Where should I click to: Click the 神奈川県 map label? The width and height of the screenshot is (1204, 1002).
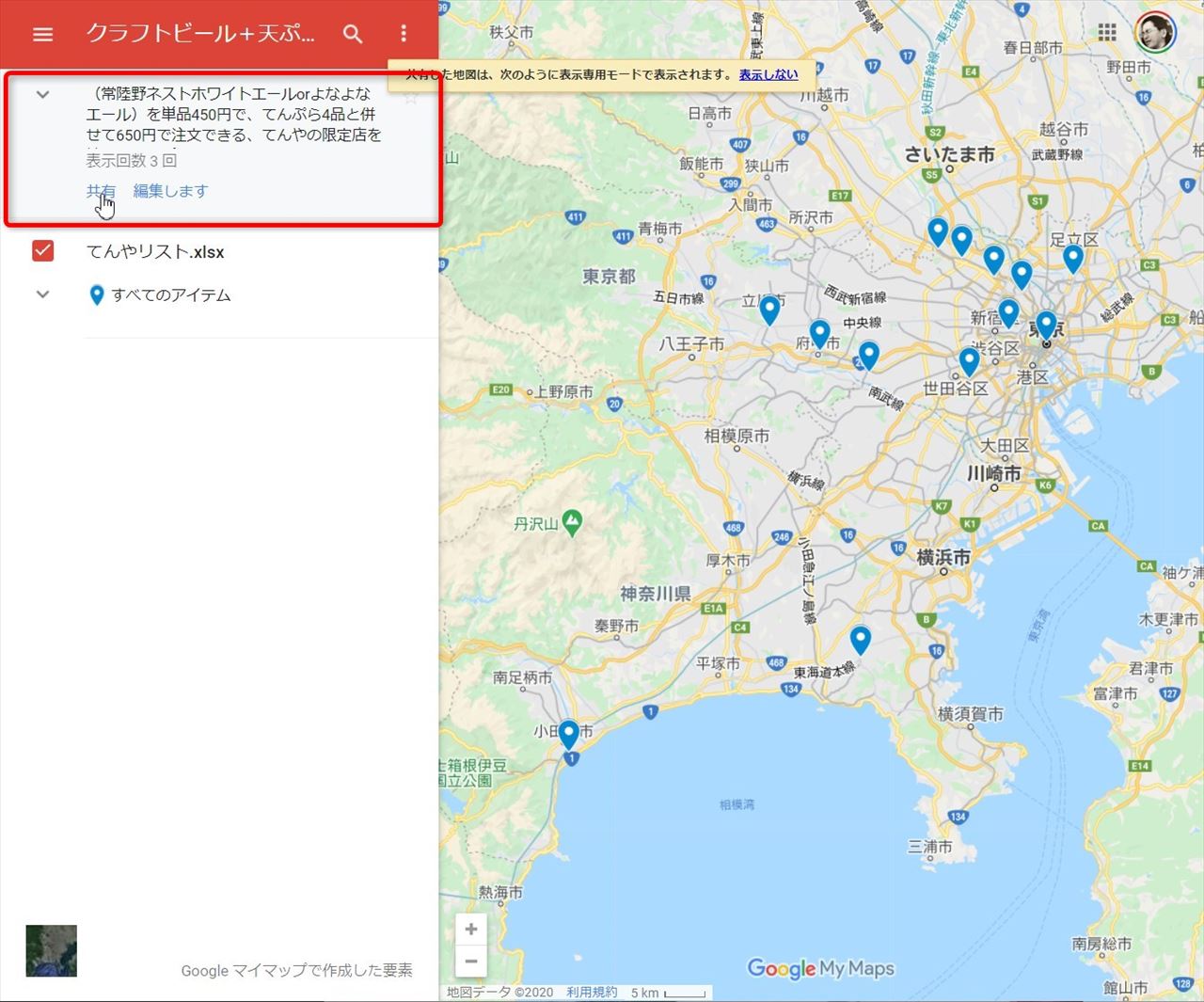point(656,594)
